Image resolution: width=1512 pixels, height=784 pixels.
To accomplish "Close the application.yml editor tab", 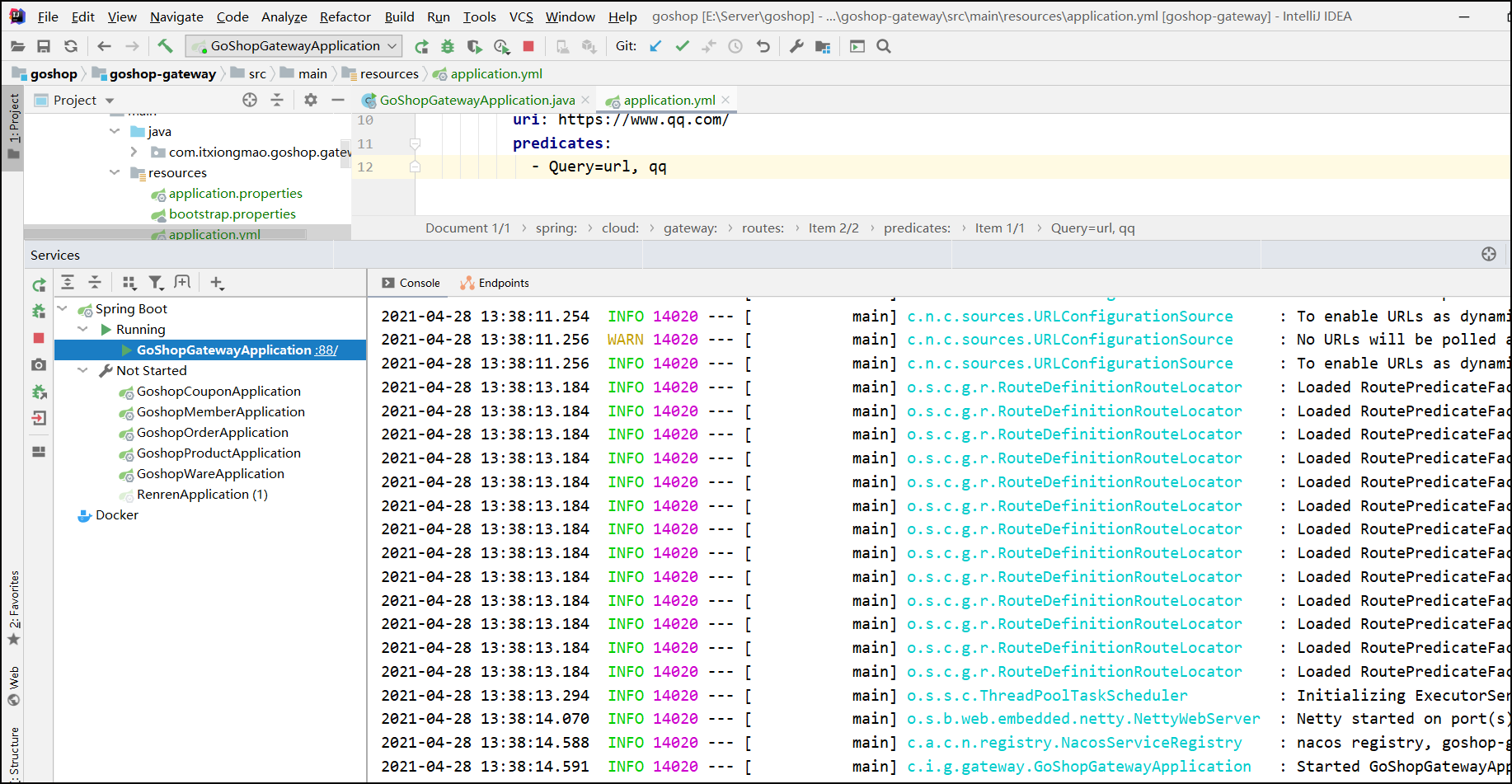I will click(x=725, y=100).
